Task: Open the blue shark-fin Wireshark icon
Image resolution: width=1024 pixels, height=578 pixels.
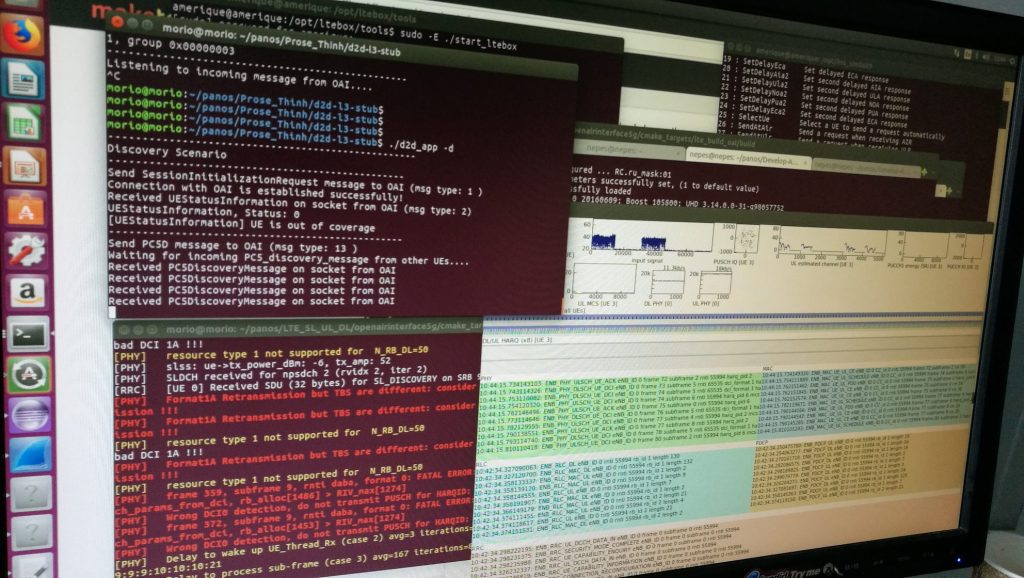Action: (30, 455)
